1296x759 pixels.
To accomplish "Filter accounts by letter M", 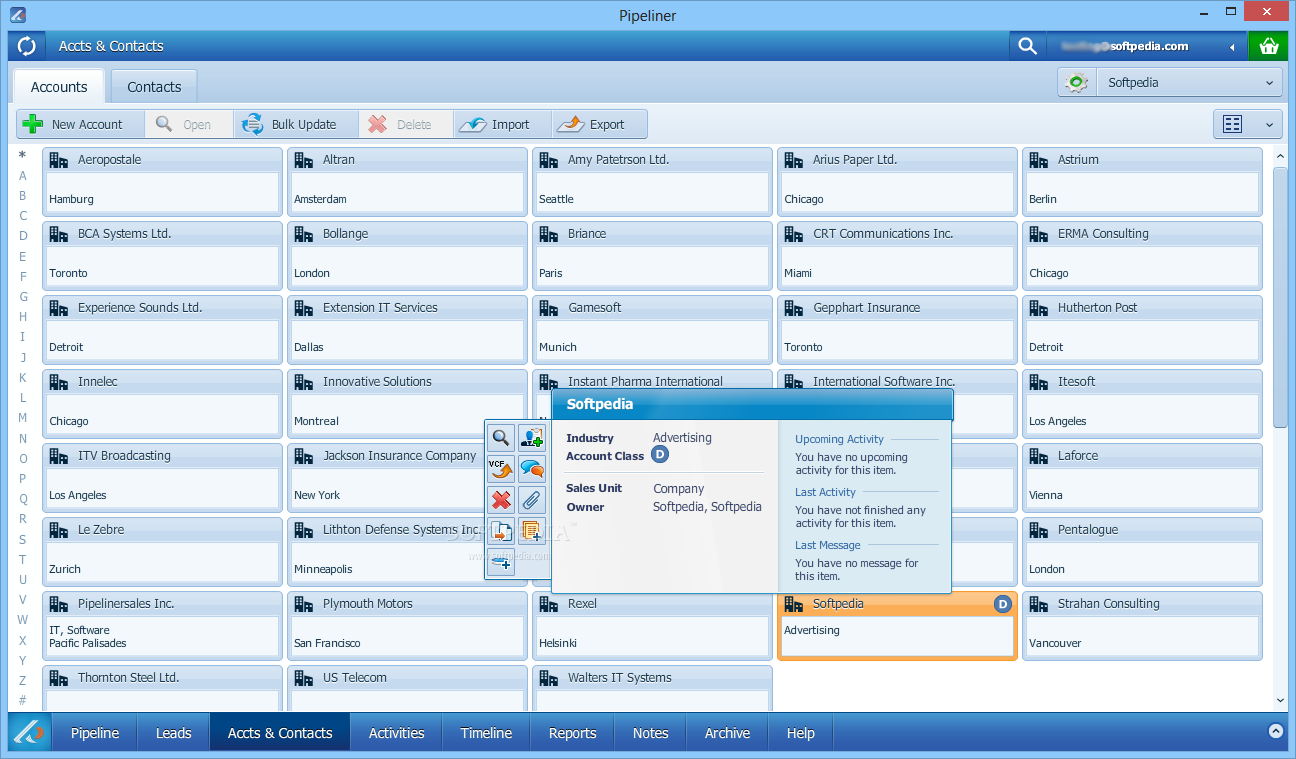I will (23, 418).
